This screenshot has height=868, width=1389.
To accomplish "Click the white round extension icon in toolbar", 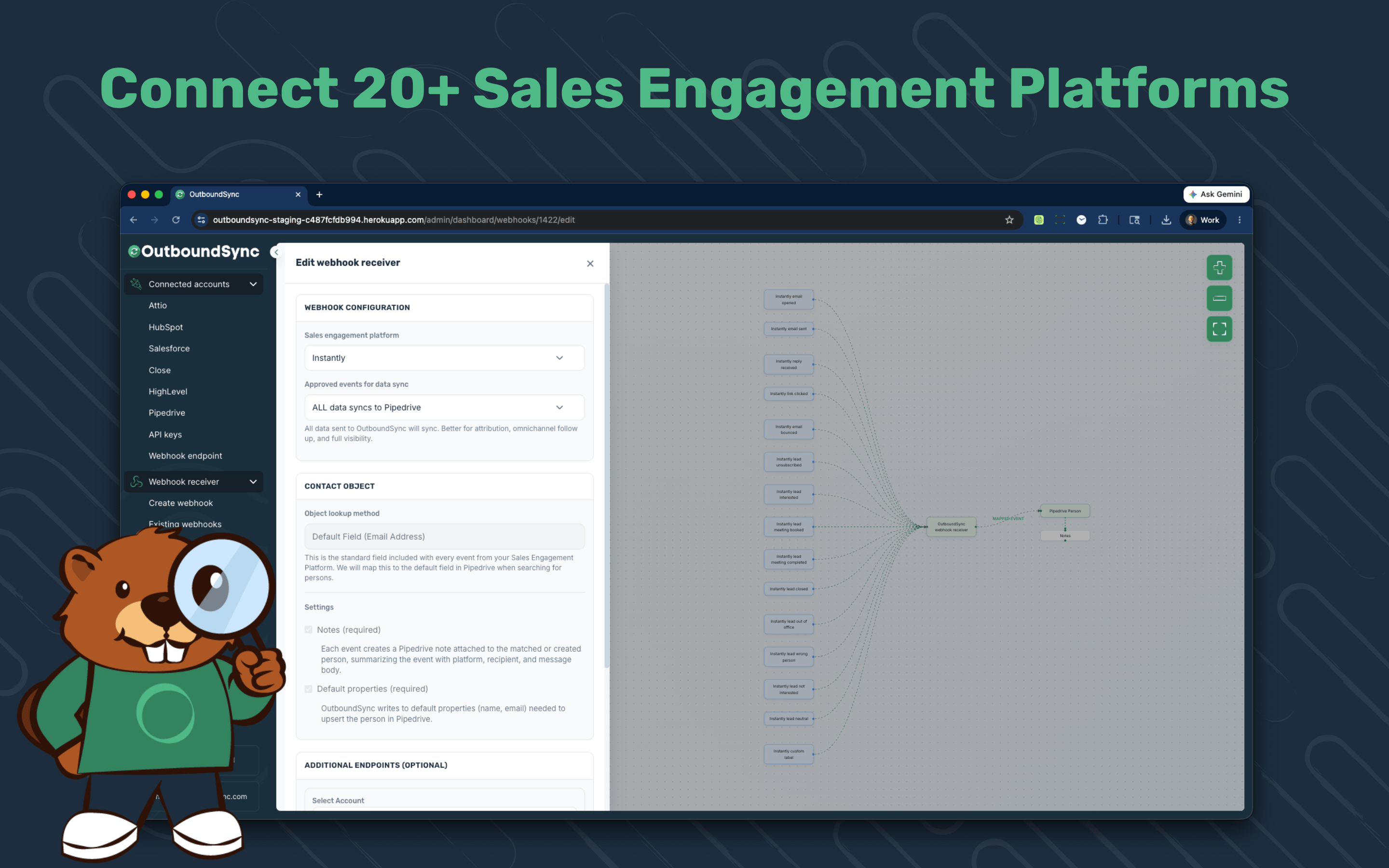I will (x=1081, y=220).
